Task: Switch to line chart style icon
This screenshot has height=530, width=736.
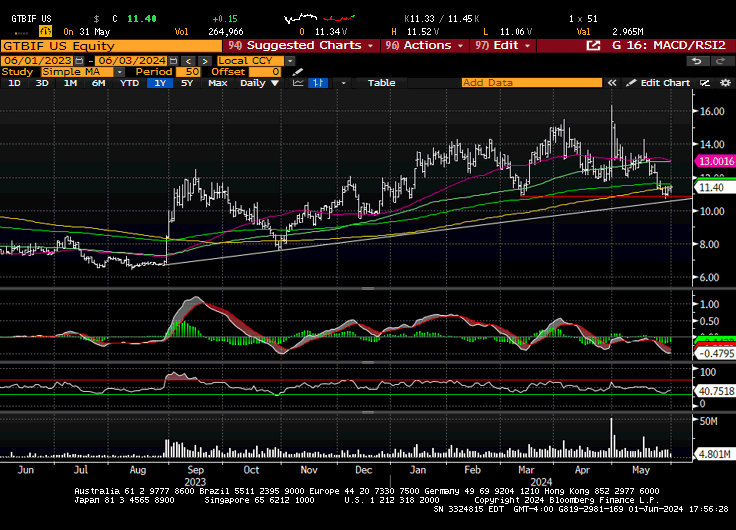Action: pyautogui.click(x=298, y=83)
